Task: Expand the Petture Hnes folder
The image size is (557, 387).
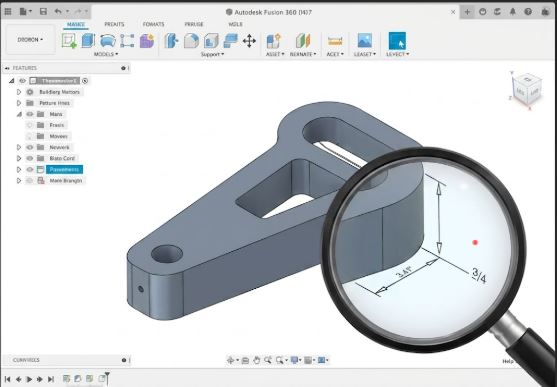Action: click(x=19, y=103)
